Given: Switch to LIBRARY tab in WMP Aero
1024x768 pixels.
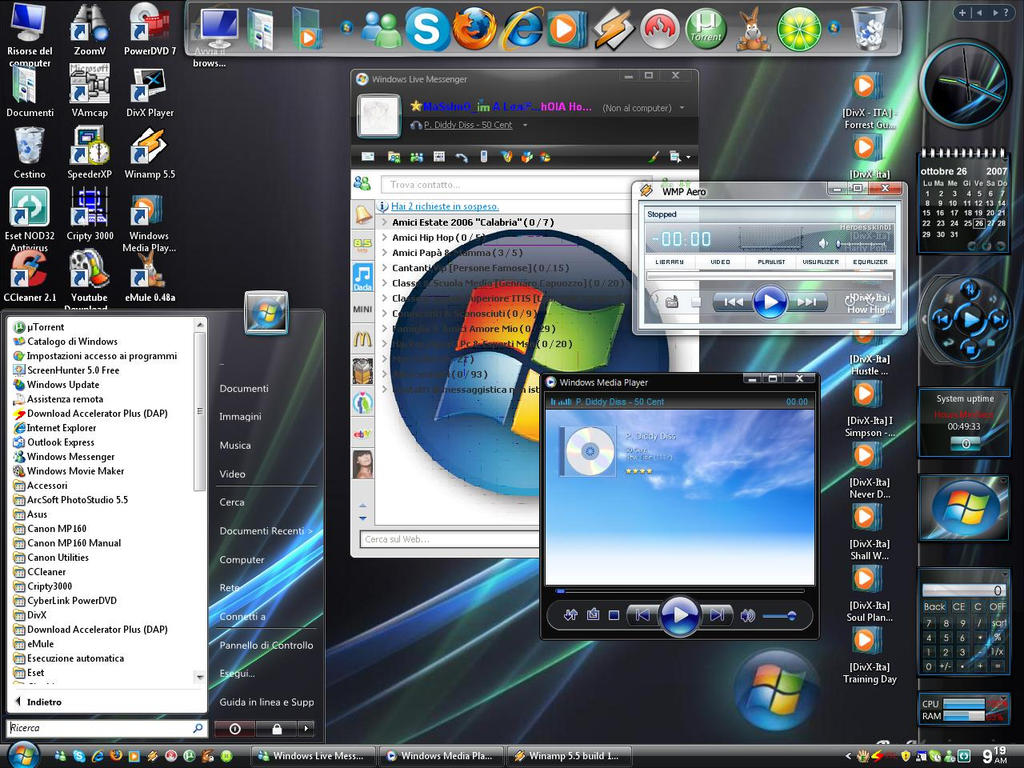Looking at the screenshot, I should [669, 261].
